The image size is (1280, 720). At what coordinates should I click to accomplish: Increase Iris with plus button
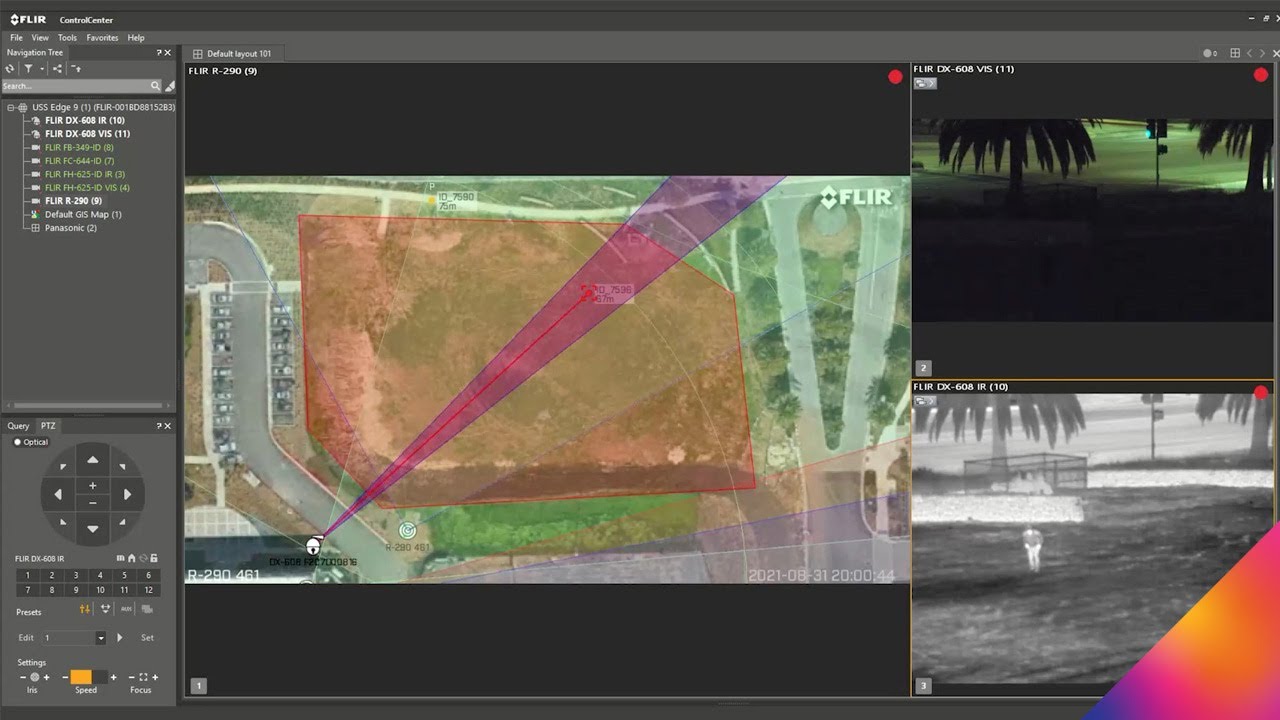[46, 677]
